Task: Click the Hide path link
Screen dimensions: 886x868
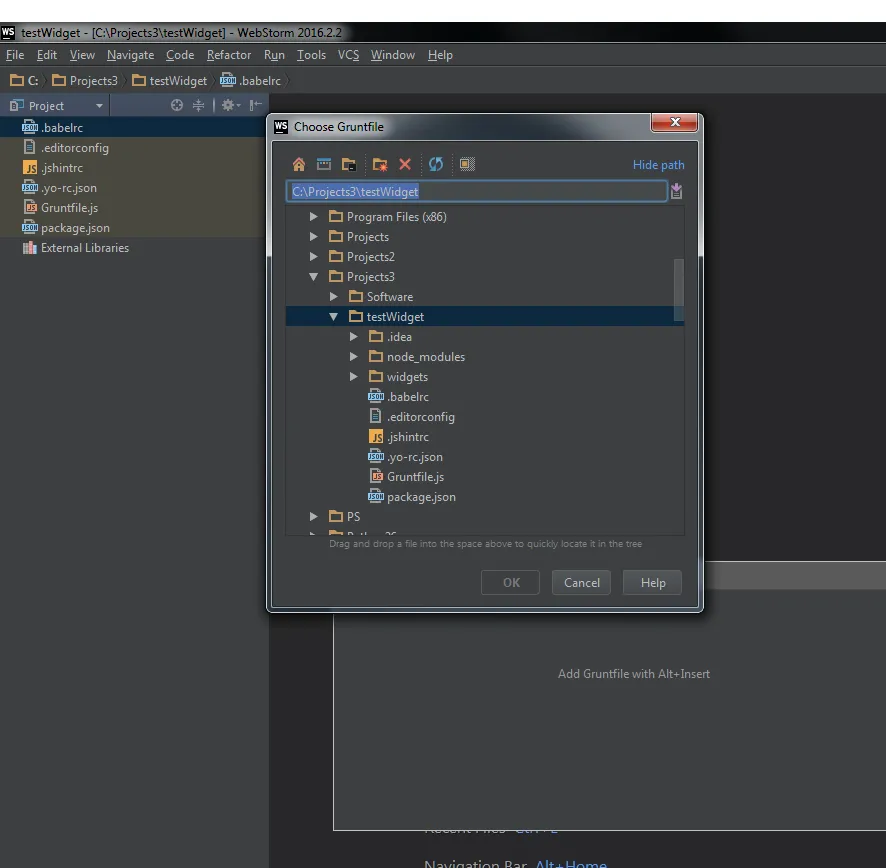Action: point(658,165)
